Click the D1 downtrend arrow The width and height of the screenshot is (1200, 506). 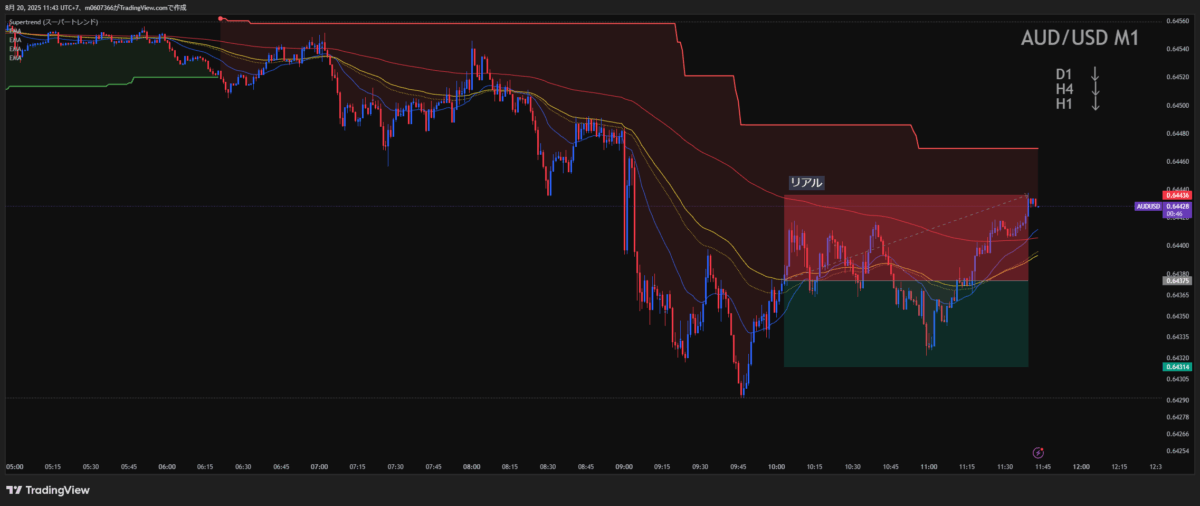(x=1095, y=74)
